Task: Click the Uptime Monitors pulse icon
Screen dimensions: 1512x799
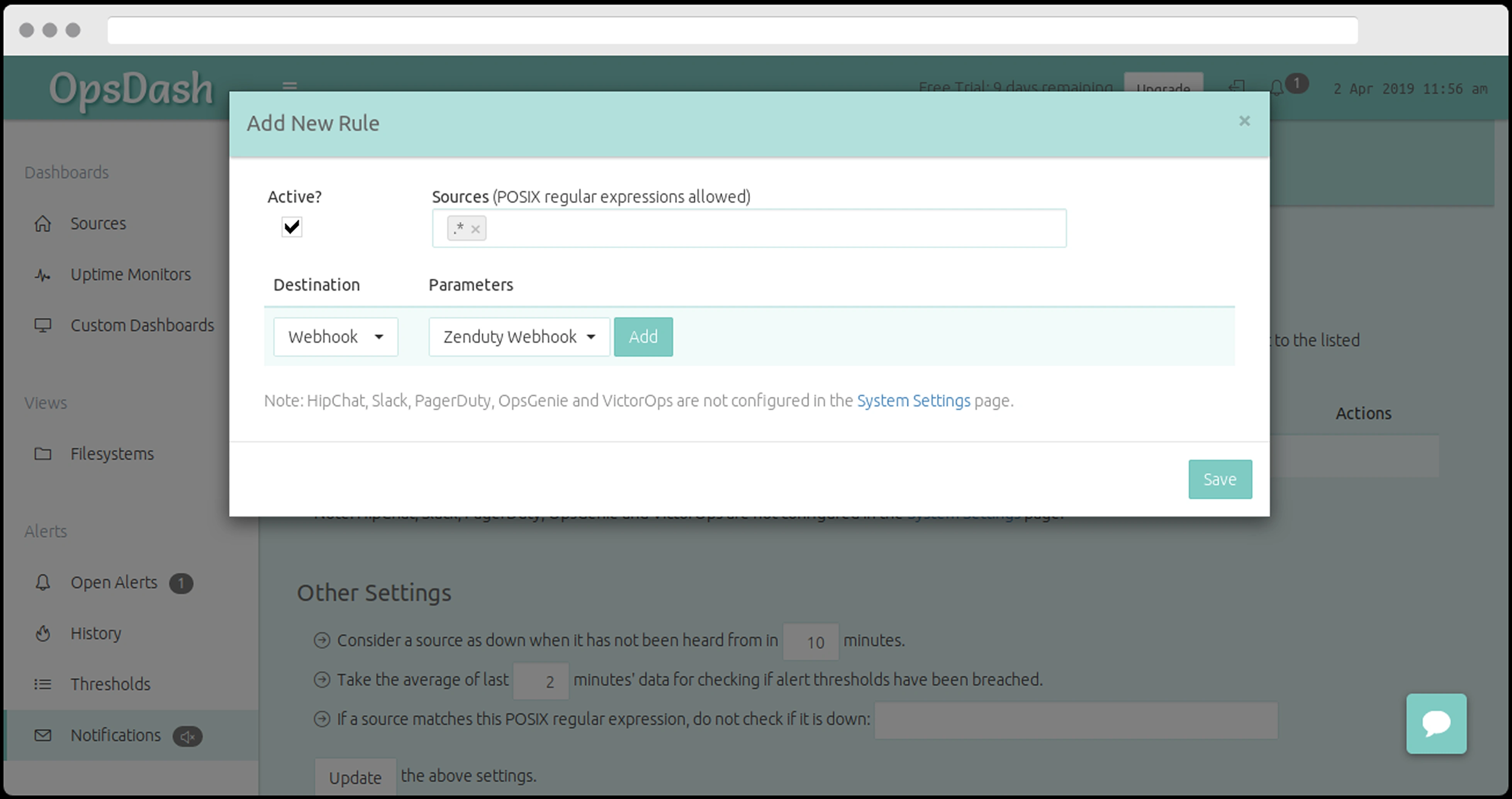Action: [x=43, y=274]
